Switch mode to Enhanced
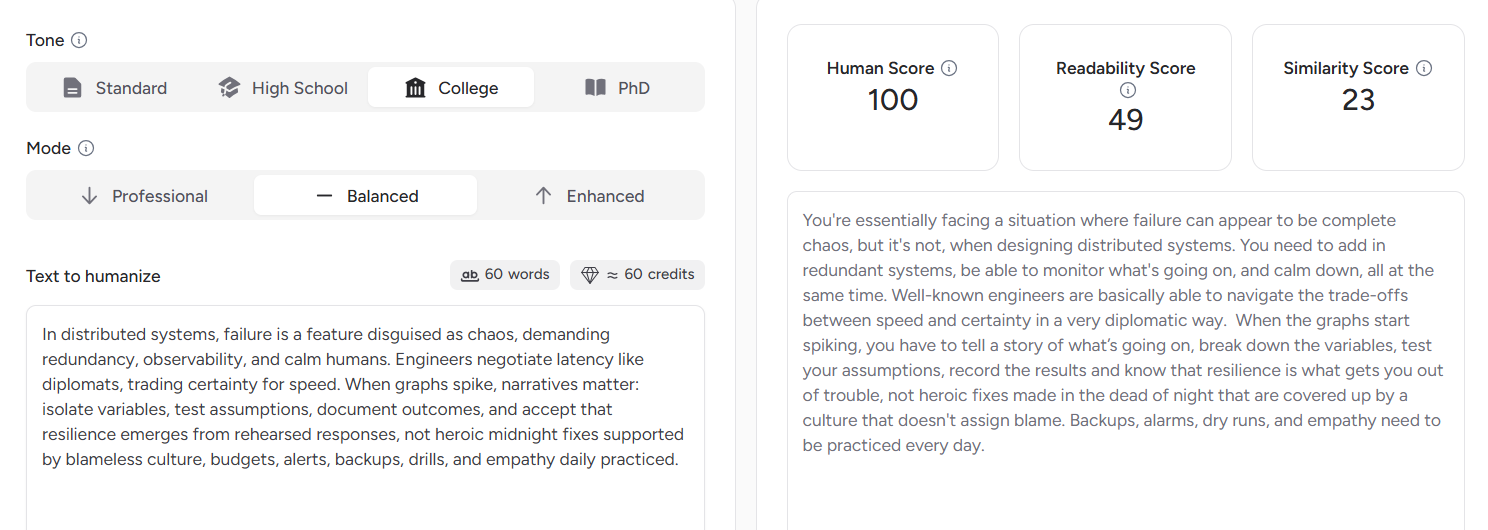1488x530 pixels. [x=589, y=196]
